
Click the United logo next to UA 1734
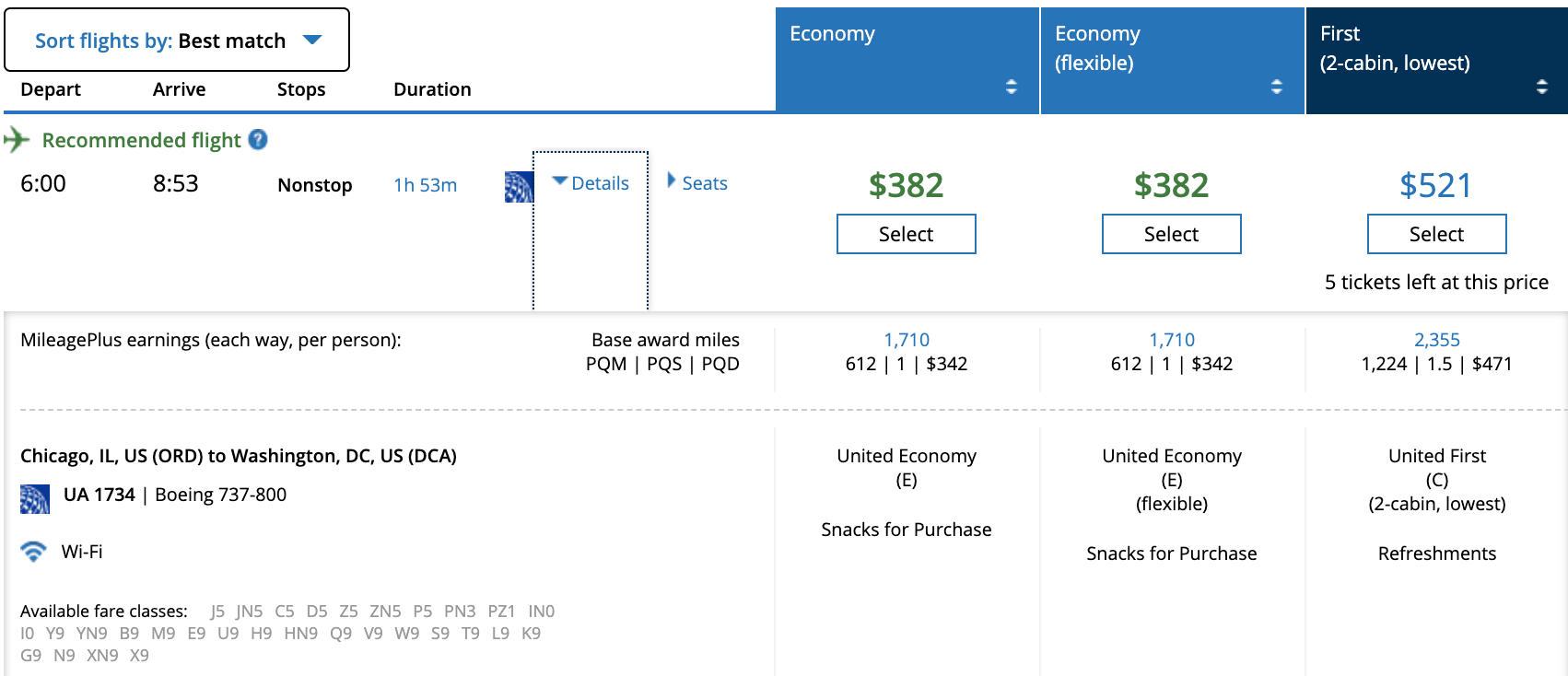pos(35,498)
